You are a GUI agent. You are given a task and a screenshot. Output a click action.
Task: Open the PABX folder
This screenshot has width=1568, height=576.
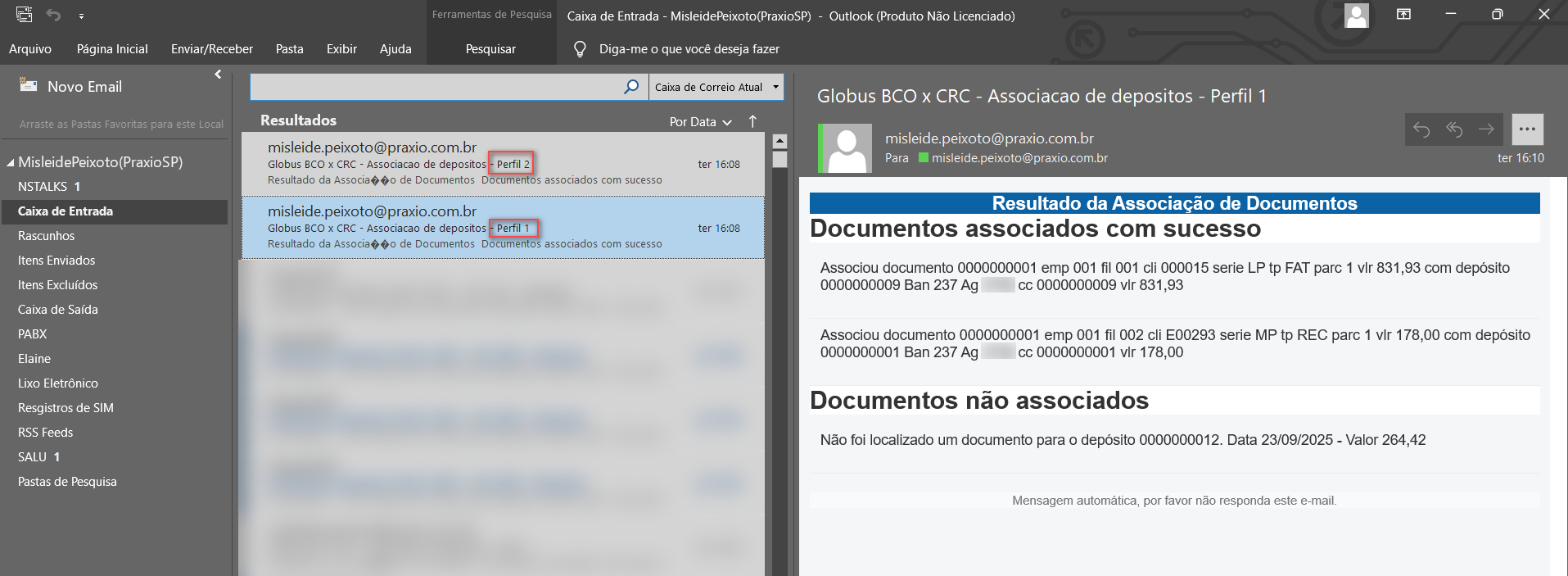114,334
